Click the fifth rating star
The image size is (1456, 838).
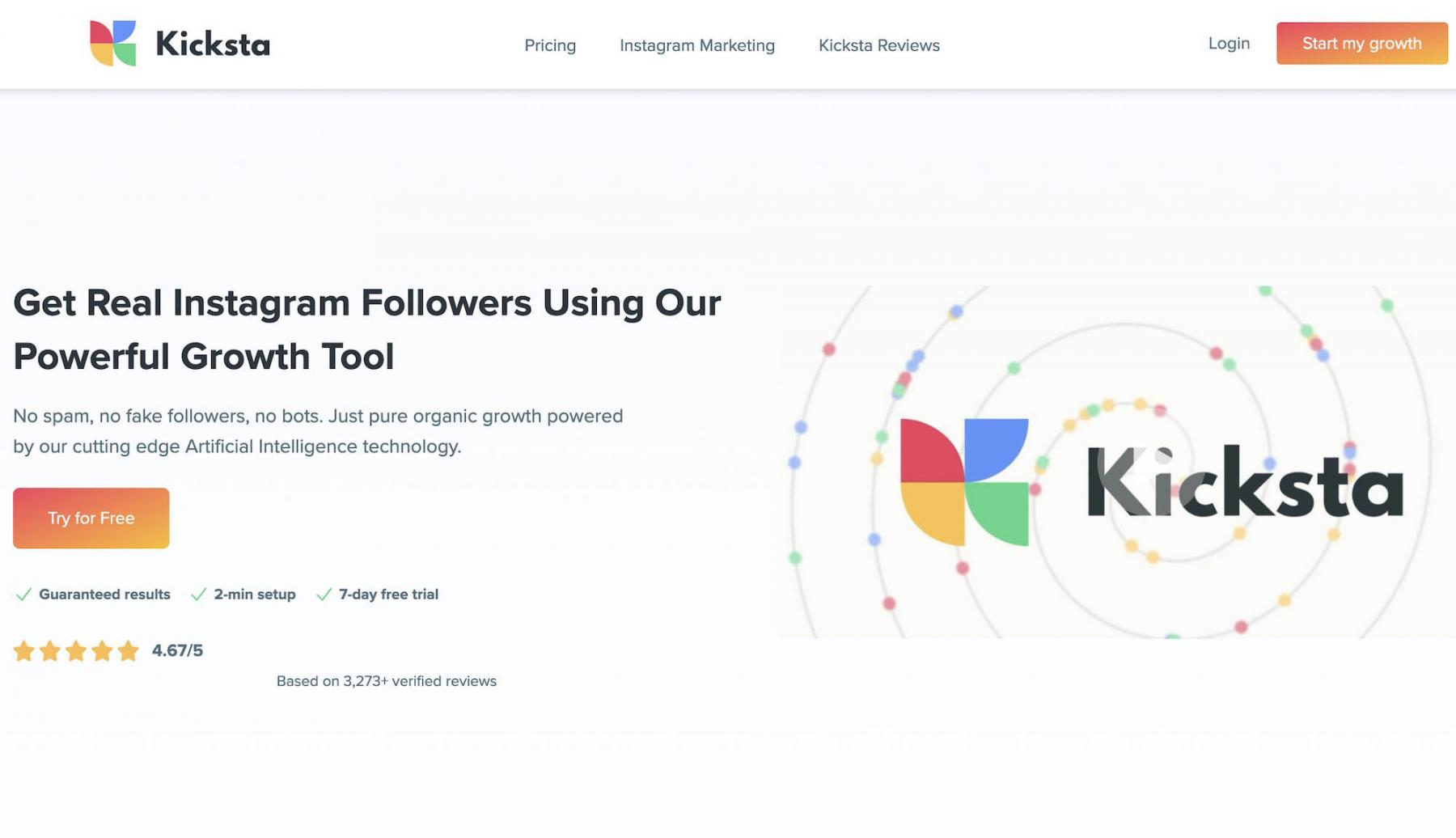pyautogui.click(x=128, y=651)
